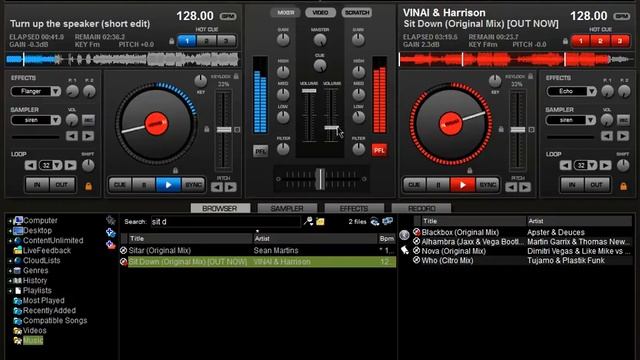The image size is (640, 360).
Task: Click right channel filter knob
Action: tap(358, 149)
